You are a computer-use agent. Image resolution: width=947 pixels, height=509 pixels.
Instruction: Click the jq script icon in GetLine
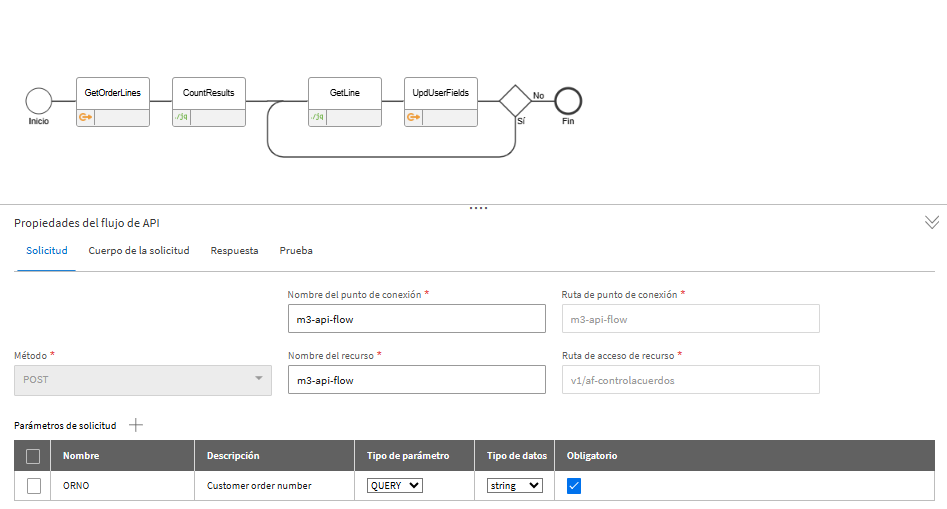point(317,117)
